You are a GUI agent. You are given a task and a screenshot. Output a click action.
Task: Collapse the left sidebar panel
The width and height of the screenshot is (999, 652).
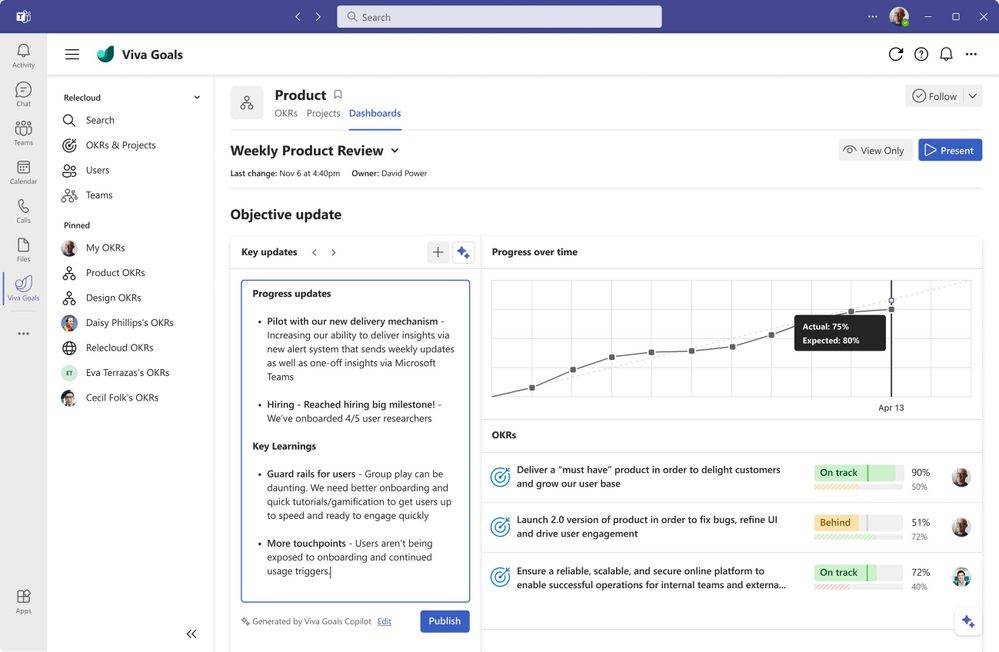tap(192, 633)
